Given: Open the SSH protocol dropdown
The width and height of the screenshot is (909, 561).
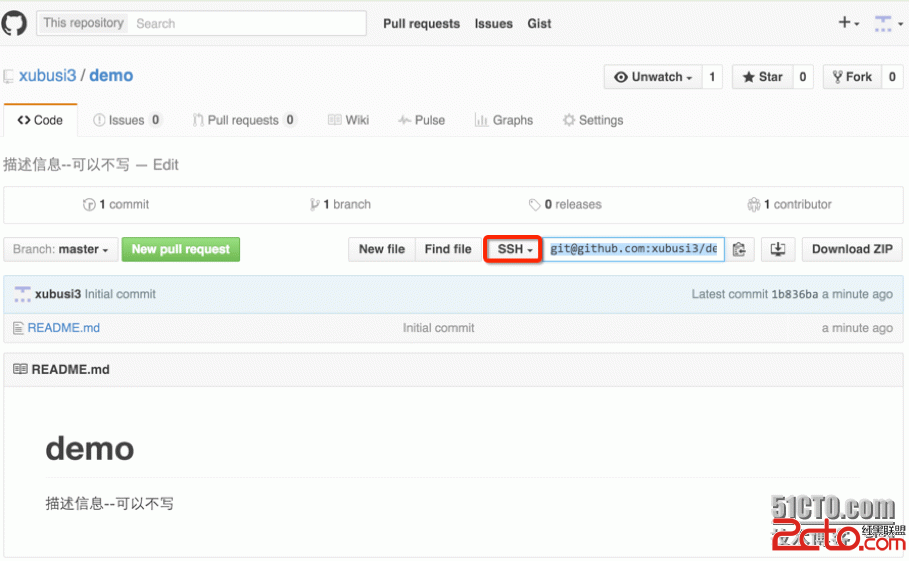Looking at the screenshot, I should [514, 249].
